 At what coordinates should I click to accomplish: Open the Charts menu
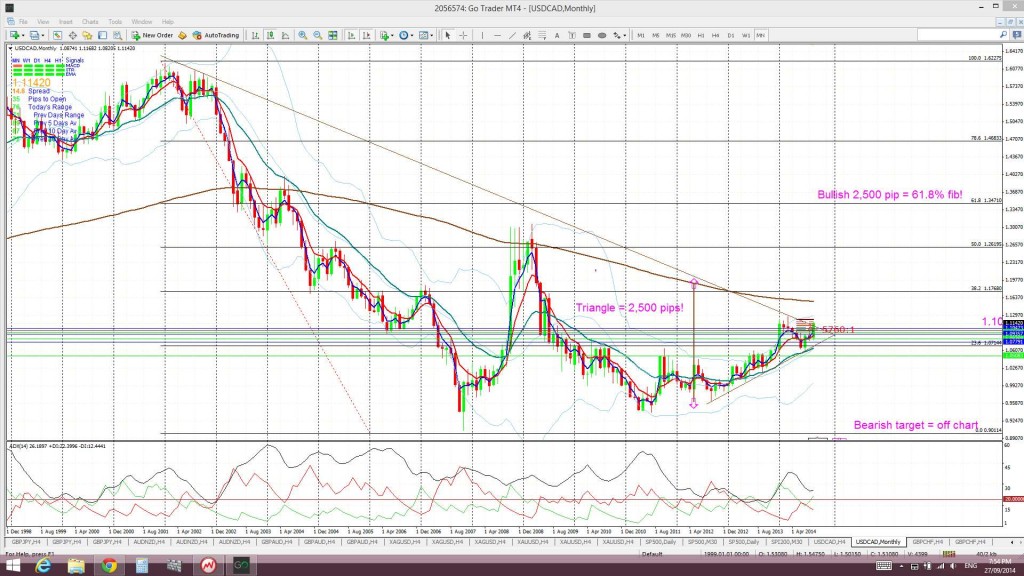click(90, 22)
